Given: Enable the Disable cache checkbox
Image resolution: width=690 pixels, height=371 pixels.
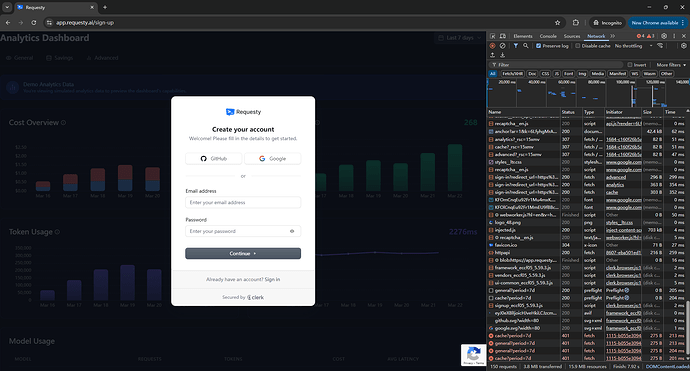Looking at the screenshot, I should 577,46.
